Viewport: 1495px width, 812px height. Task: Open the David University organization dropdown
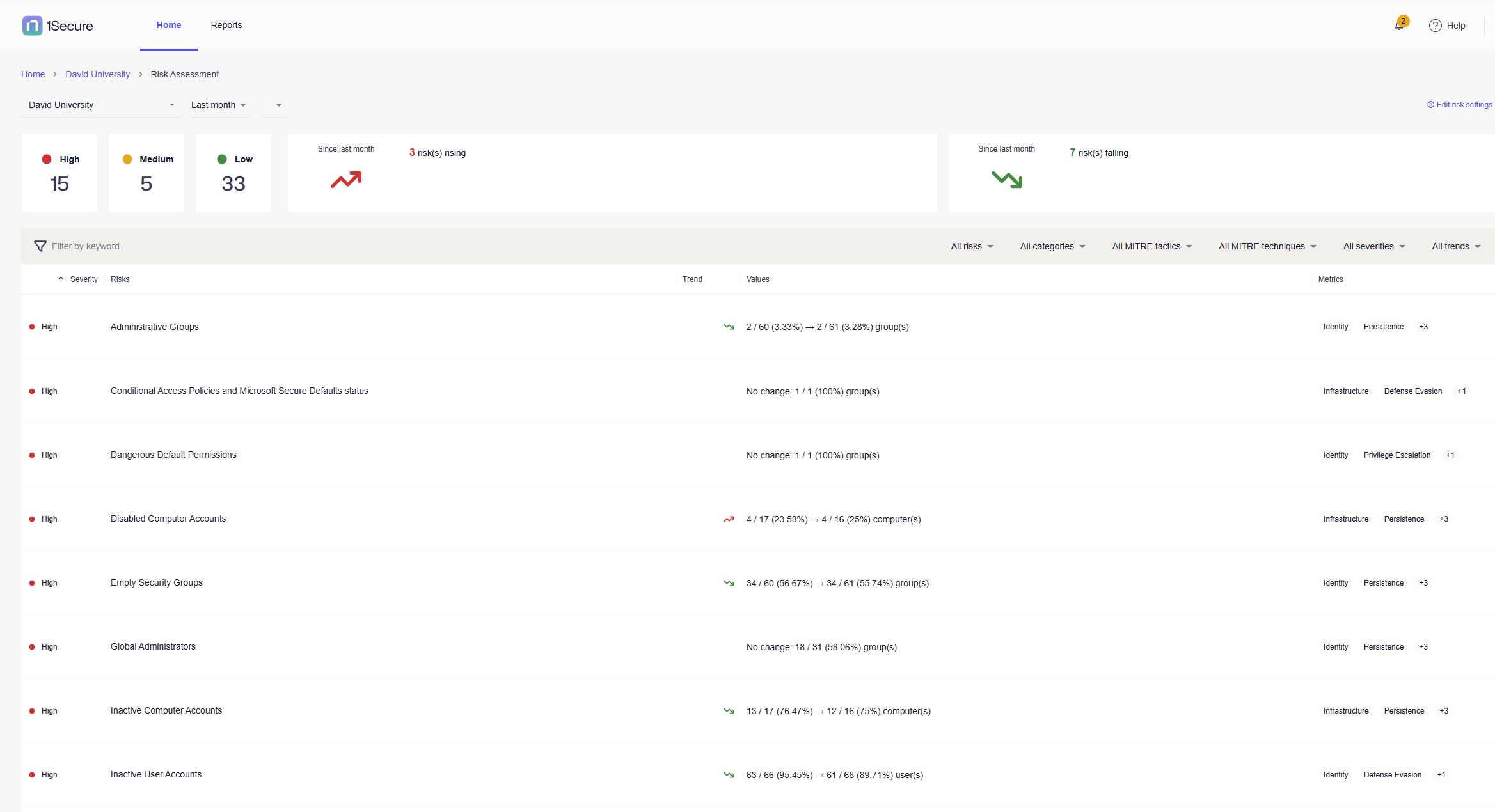pos(100,105)
